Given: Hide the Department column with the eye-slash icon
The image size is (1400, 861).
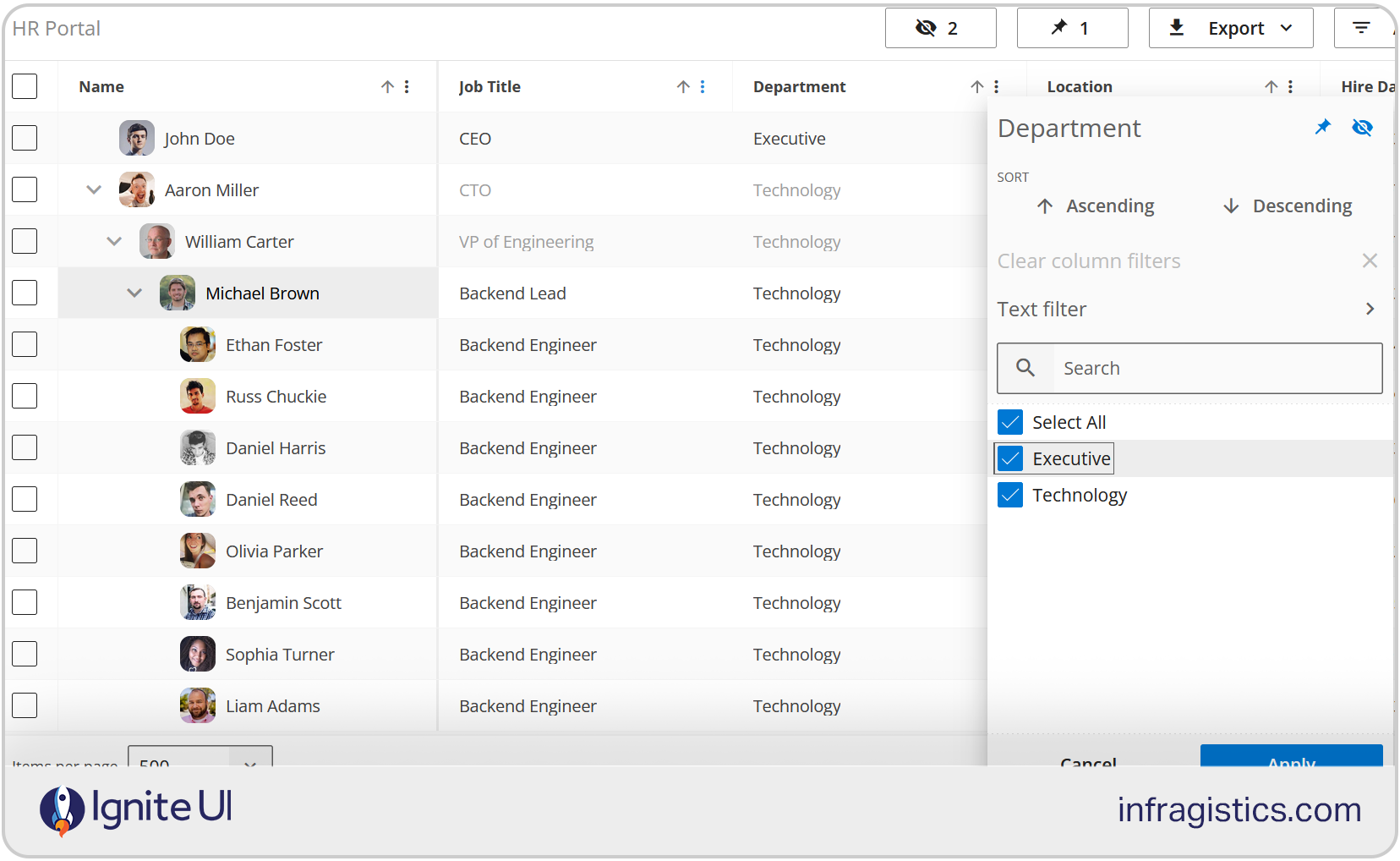Looking at the screenshot, I should 1362,127.
